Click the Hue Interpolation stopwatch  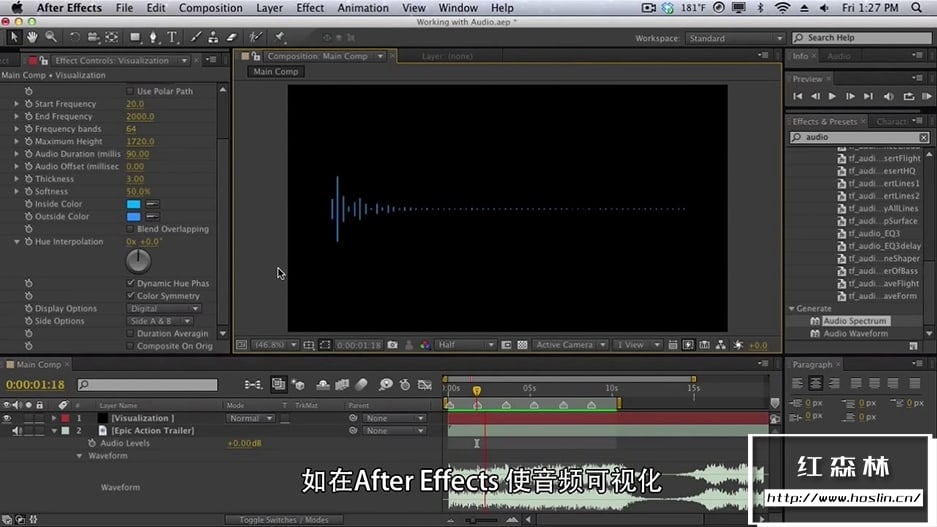(x=28, y=241)
